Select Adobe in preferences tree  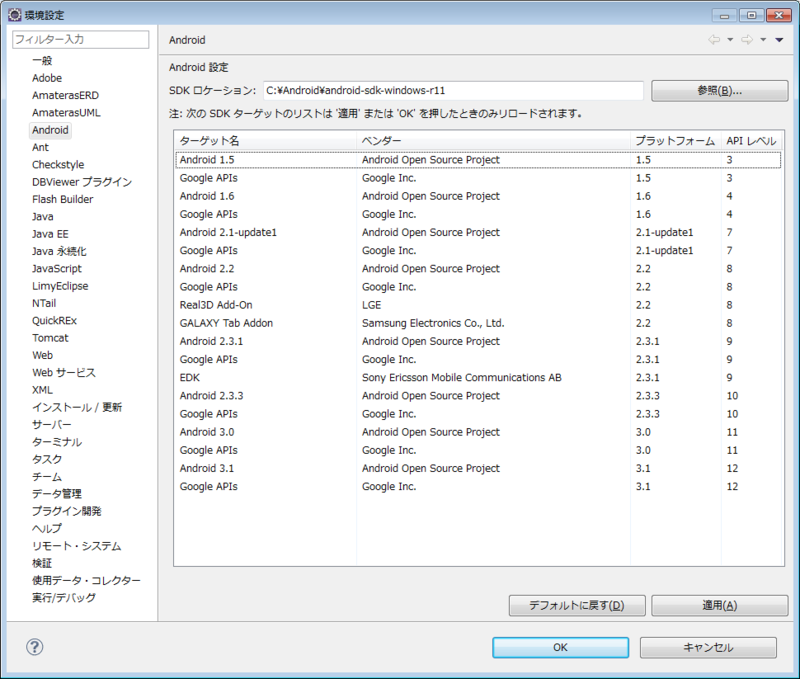[47, 78]
